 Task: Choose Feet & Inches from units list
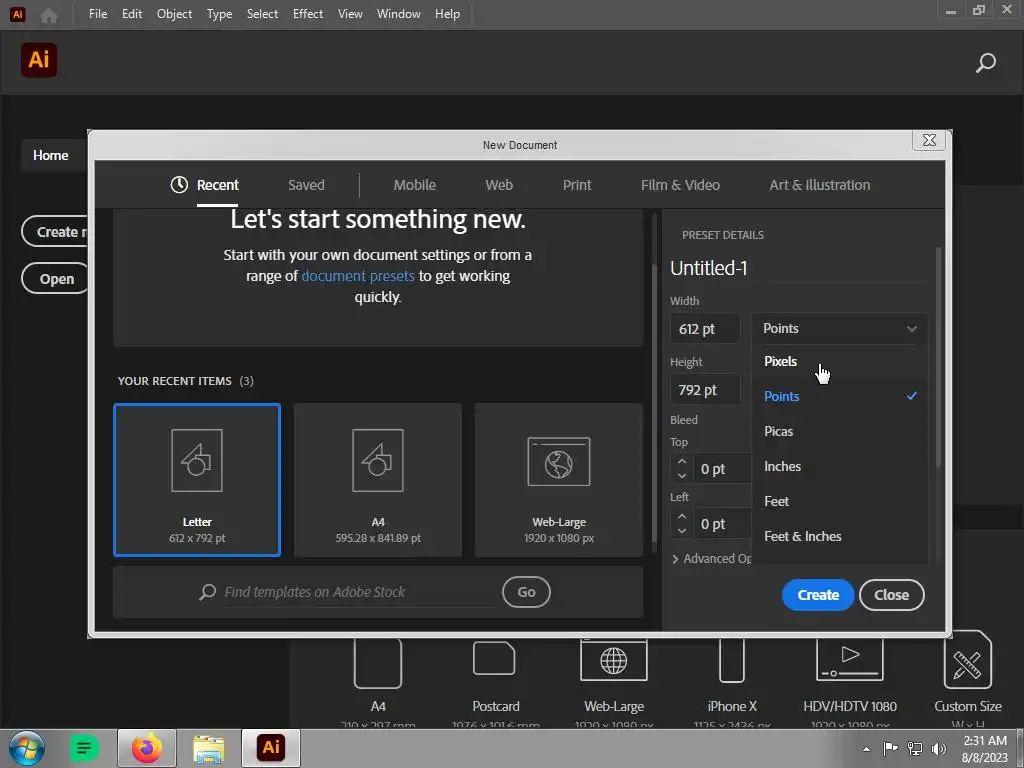[x=840, y=536]
